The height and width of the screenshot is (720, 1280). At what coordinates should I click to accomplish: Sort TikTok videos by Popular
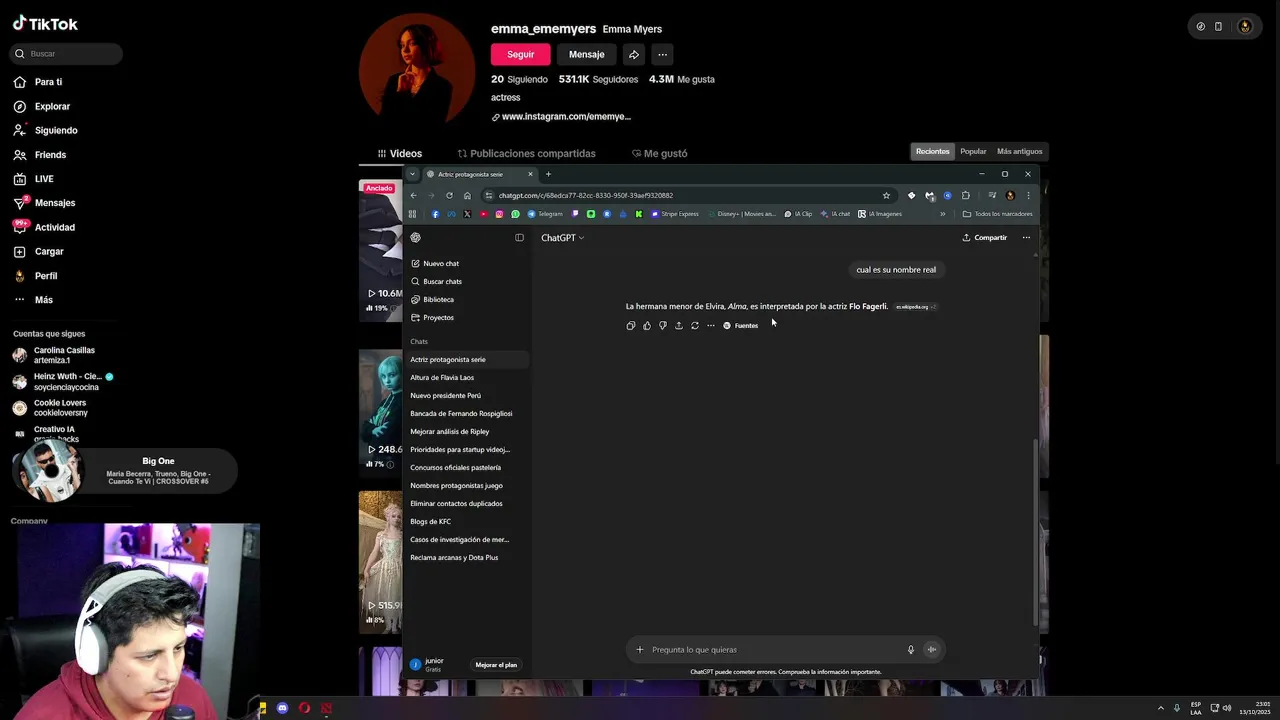point(973,152)
